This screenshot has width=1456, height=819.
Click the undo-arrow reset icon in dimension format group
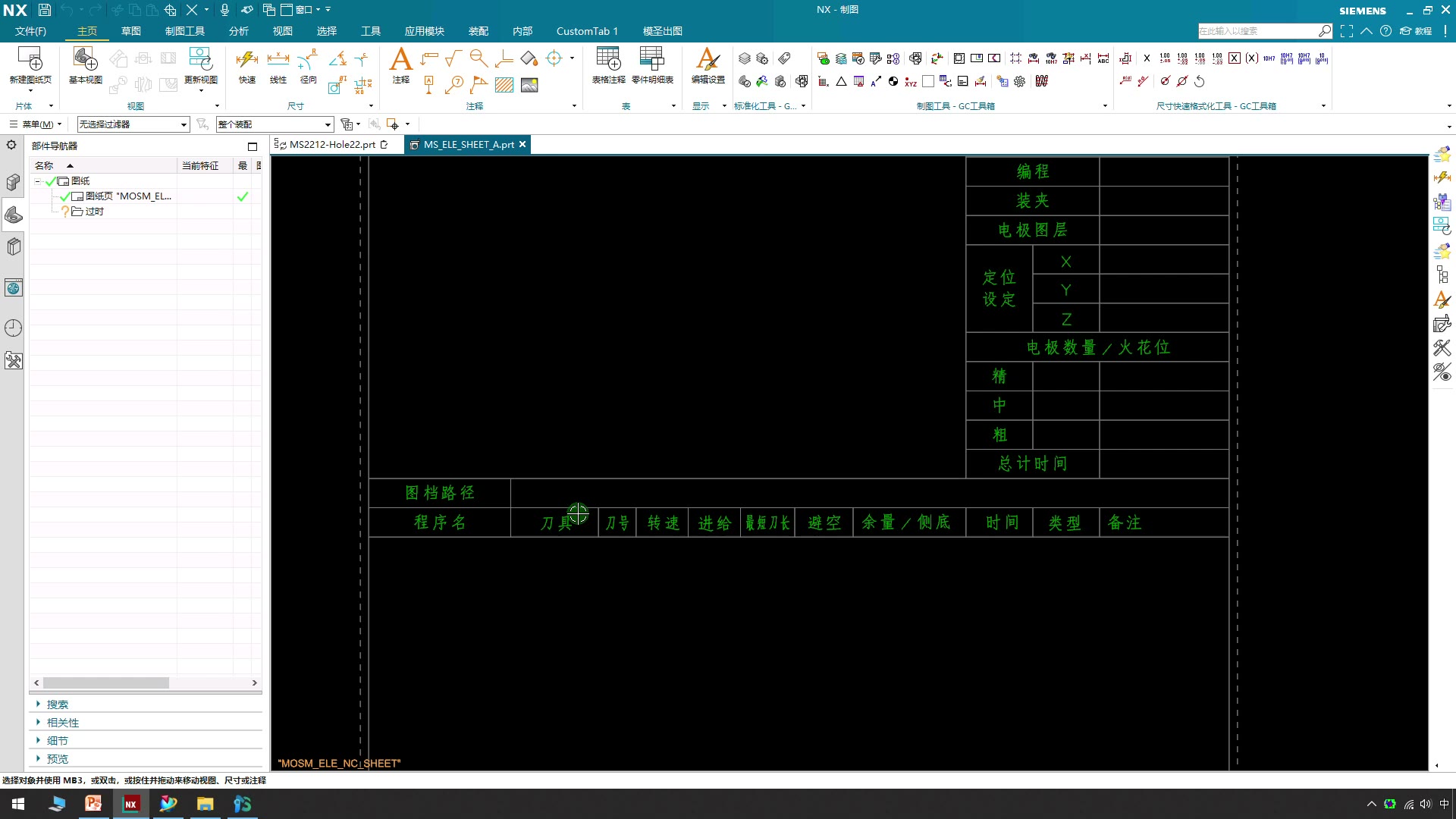[1200, 81]
